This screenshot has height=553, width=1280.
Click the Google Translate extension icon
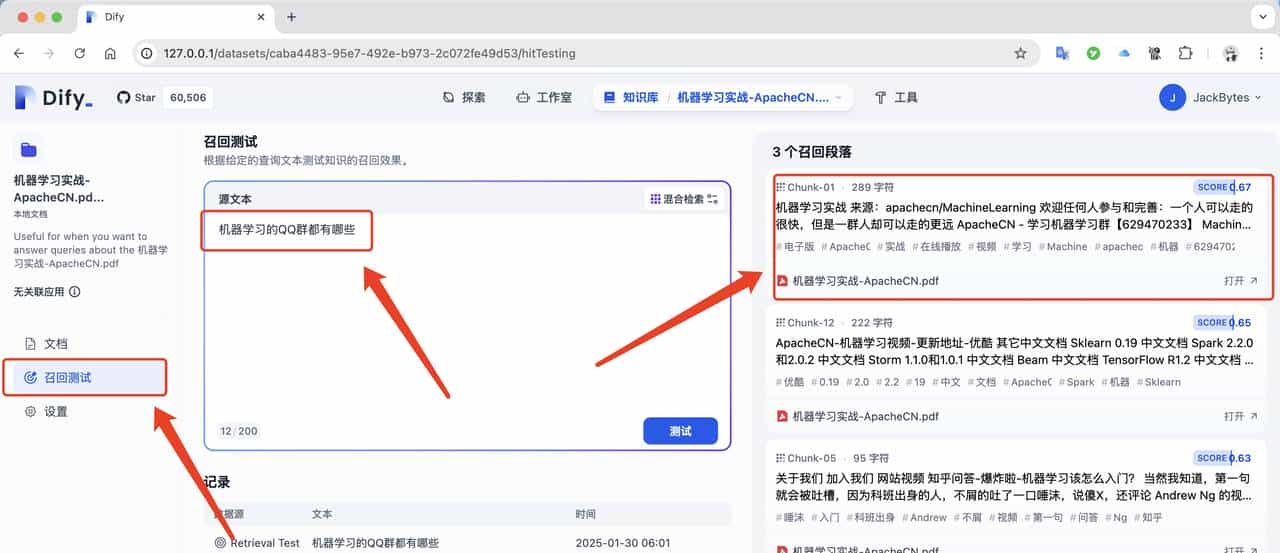coord(1062,53)
